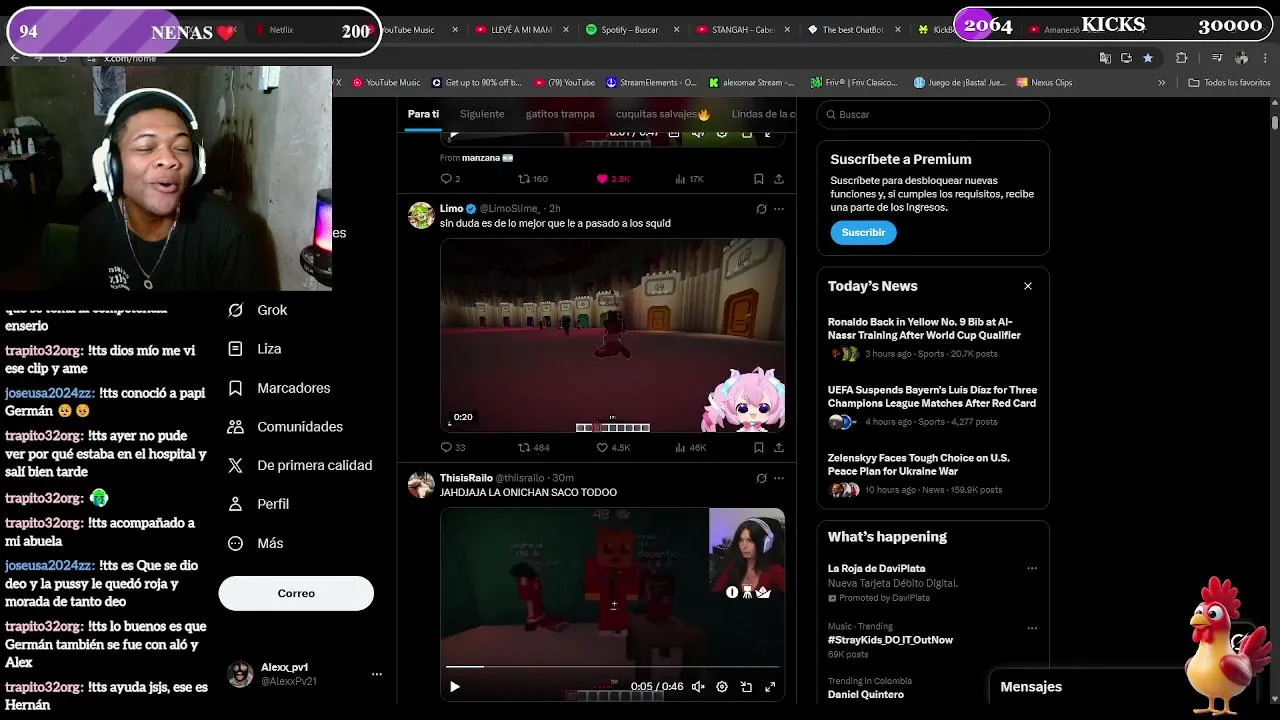1280x720 pixels.
Task: Open Limo's profile avatar
Action: pyautogui.click(x=421, y=215)
